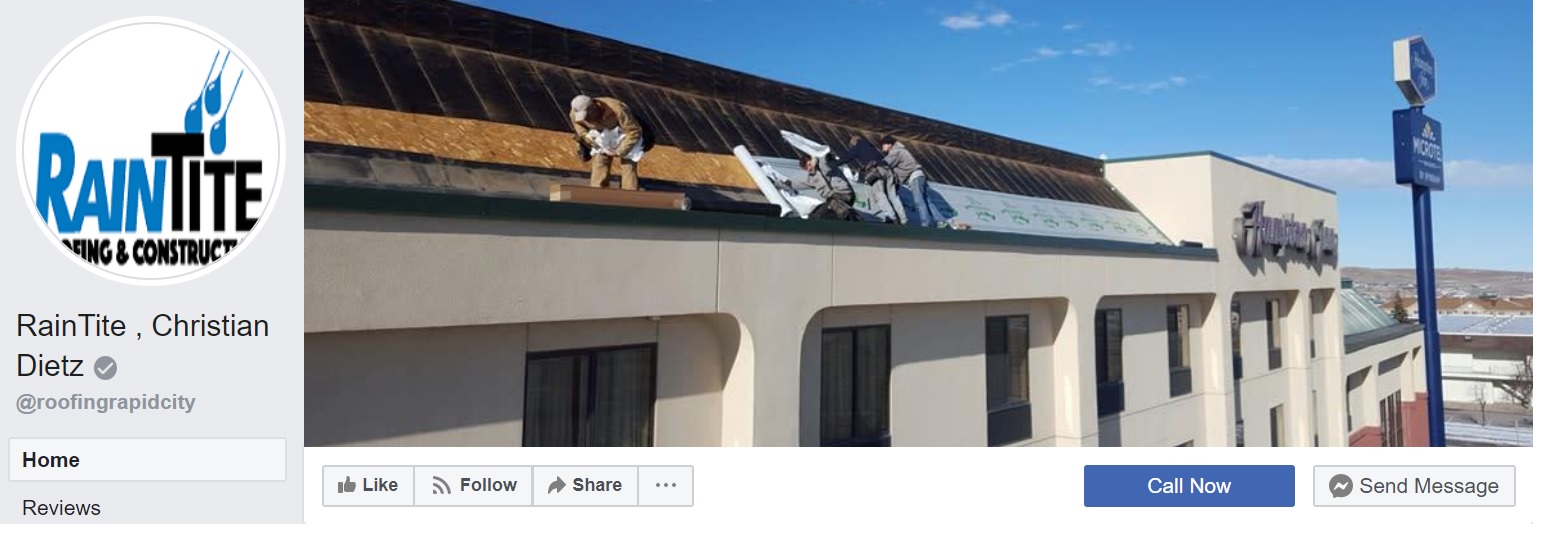1541x542 pixels.
Task: Click the gray verified badge next to Dietz
Action: click(105, 368)
